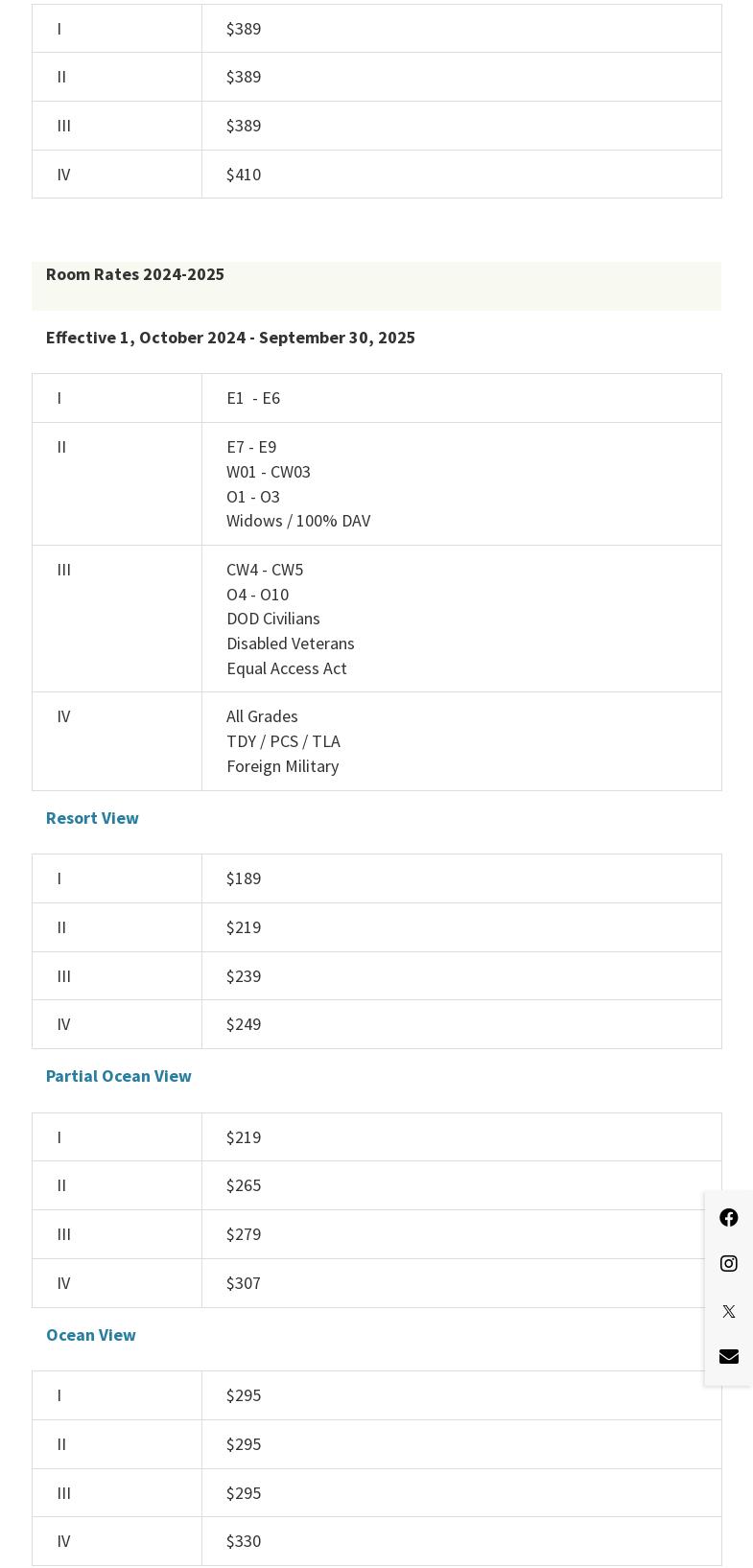
Task: Open the Facebook page icon
Action: pos(729,1218)
